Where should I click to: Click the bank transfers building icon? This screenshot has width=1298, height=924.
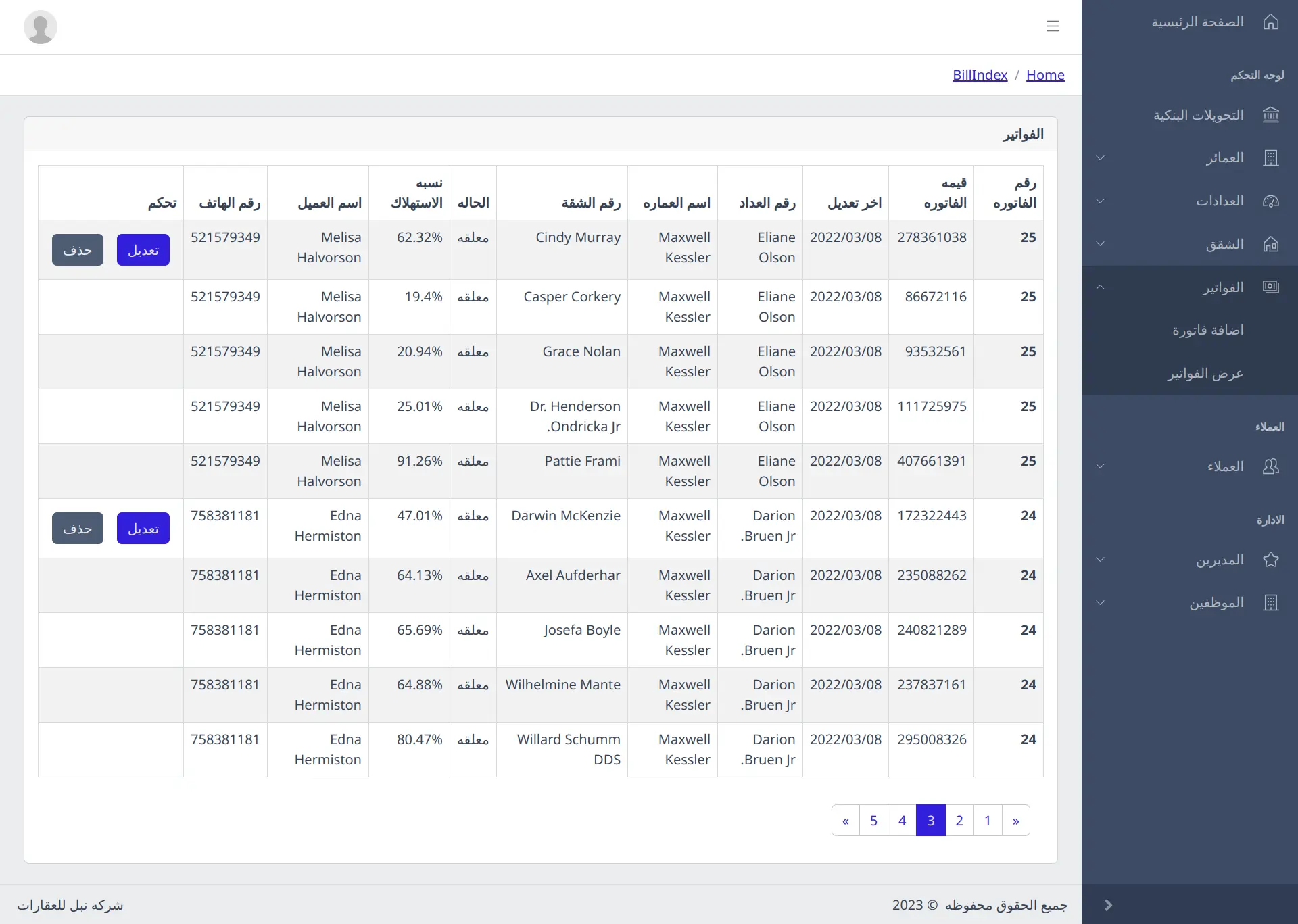coord(1271,115)
